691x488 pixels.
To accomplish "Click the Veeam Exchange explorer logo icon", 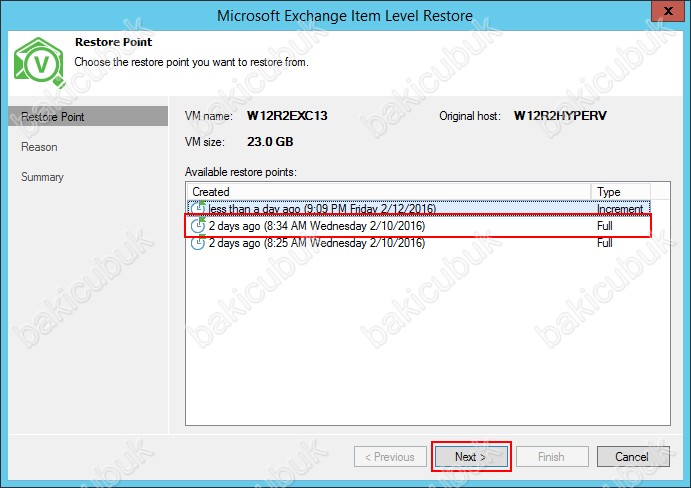I will point(39,63).
